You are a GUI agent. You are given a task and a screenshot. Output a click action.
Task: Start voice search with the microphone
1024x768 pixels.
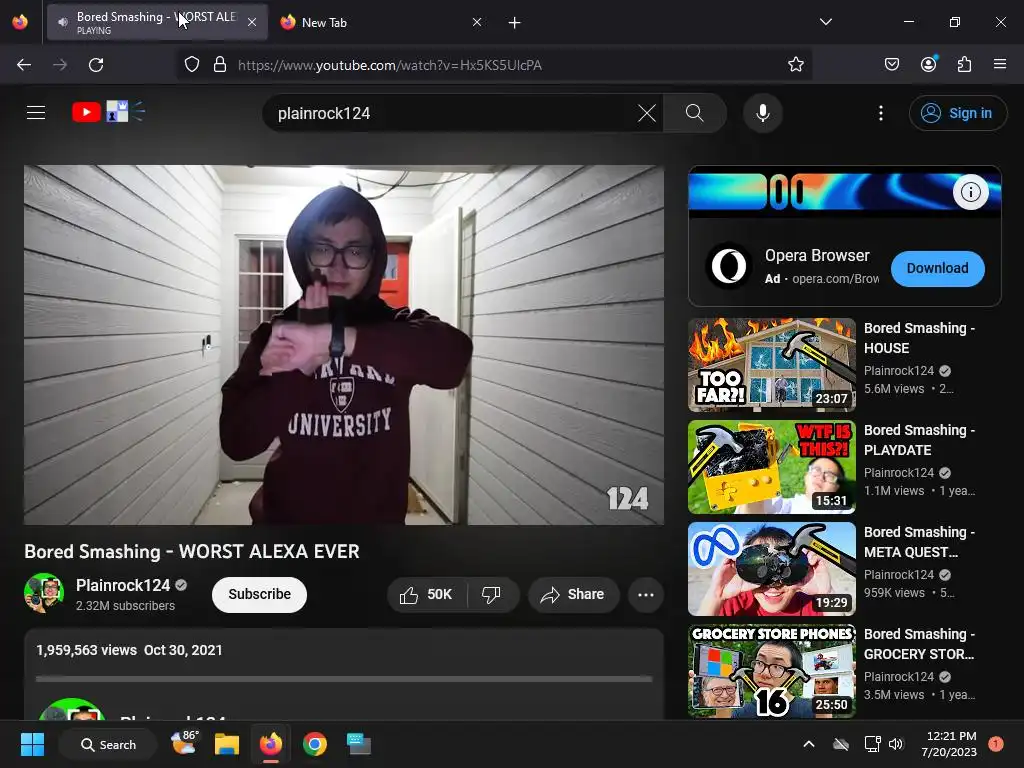coord(762,114)
